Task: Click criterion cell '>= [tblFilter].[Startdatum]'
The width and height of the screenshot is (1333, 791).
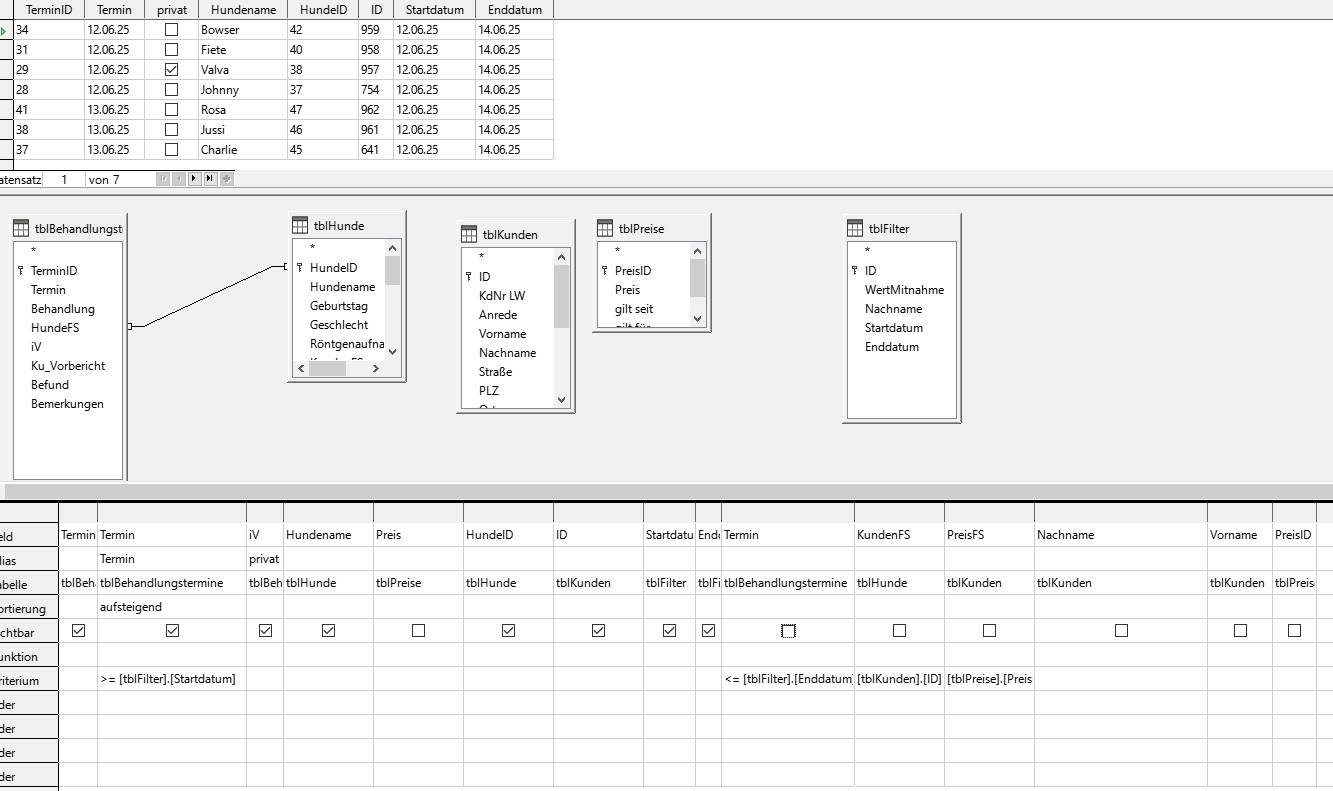Action: coord(170,679)
